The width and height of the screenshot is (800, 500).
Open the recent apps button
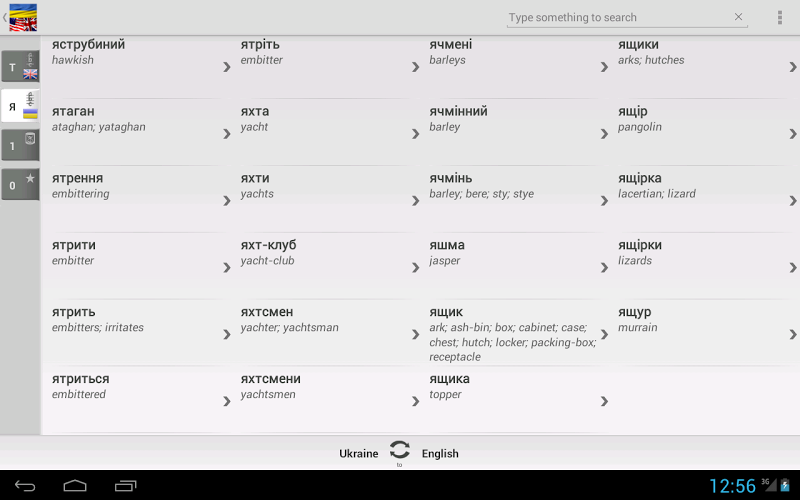pyautogui.click(x=125, y=486)
